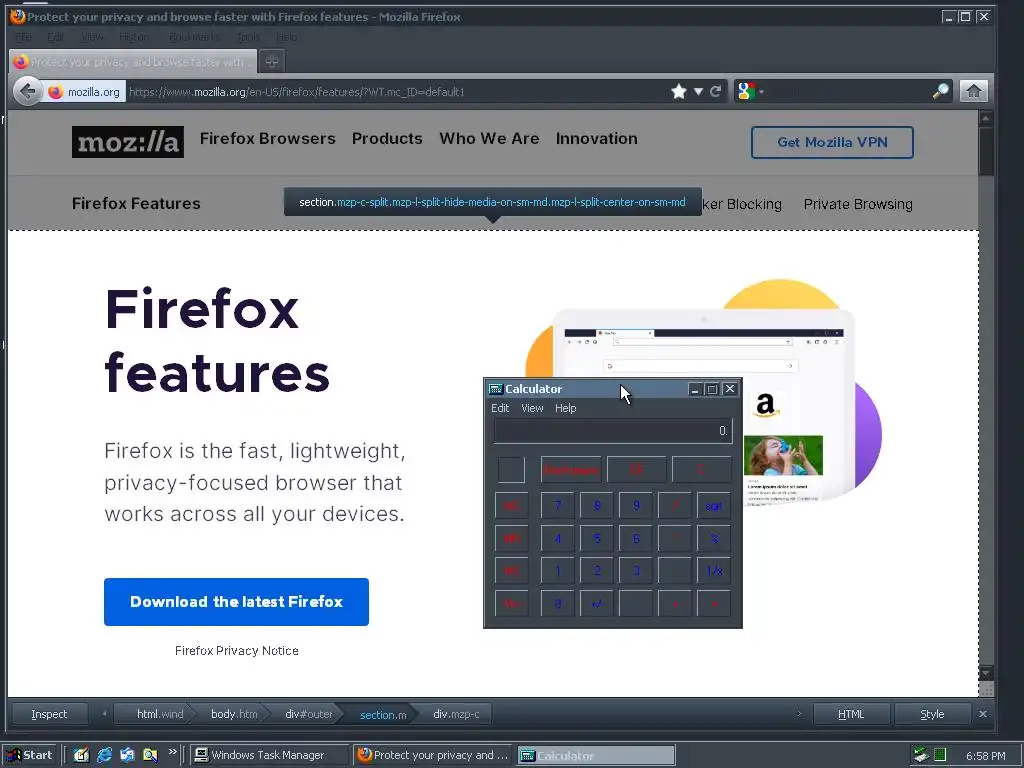This screenshot has width=1024, height=768.
Task: Go to the home page icon
Action: pyautogui.click(x=973, y=91)
